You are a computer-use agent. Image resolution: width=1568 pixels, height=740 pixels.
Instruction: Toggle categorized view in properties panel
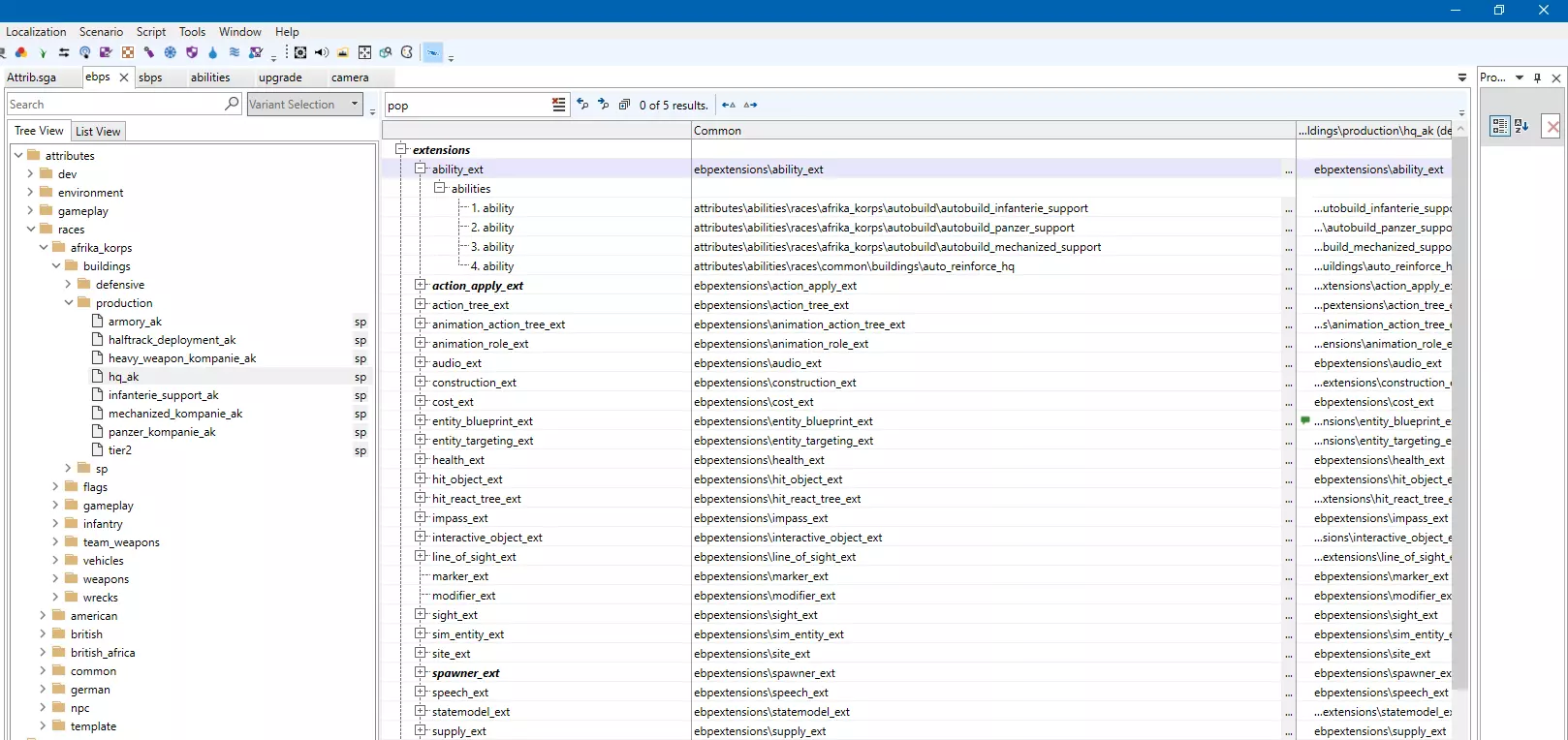tap(1499, 126)
